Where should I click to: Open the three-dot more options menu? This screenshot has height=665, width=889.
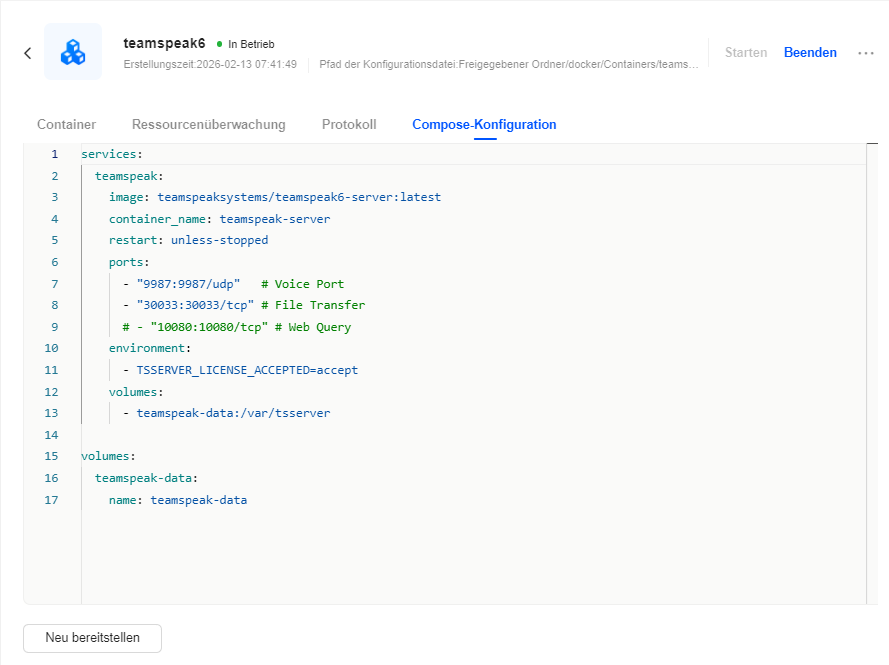pyautogui.click(x=866, y=53)
